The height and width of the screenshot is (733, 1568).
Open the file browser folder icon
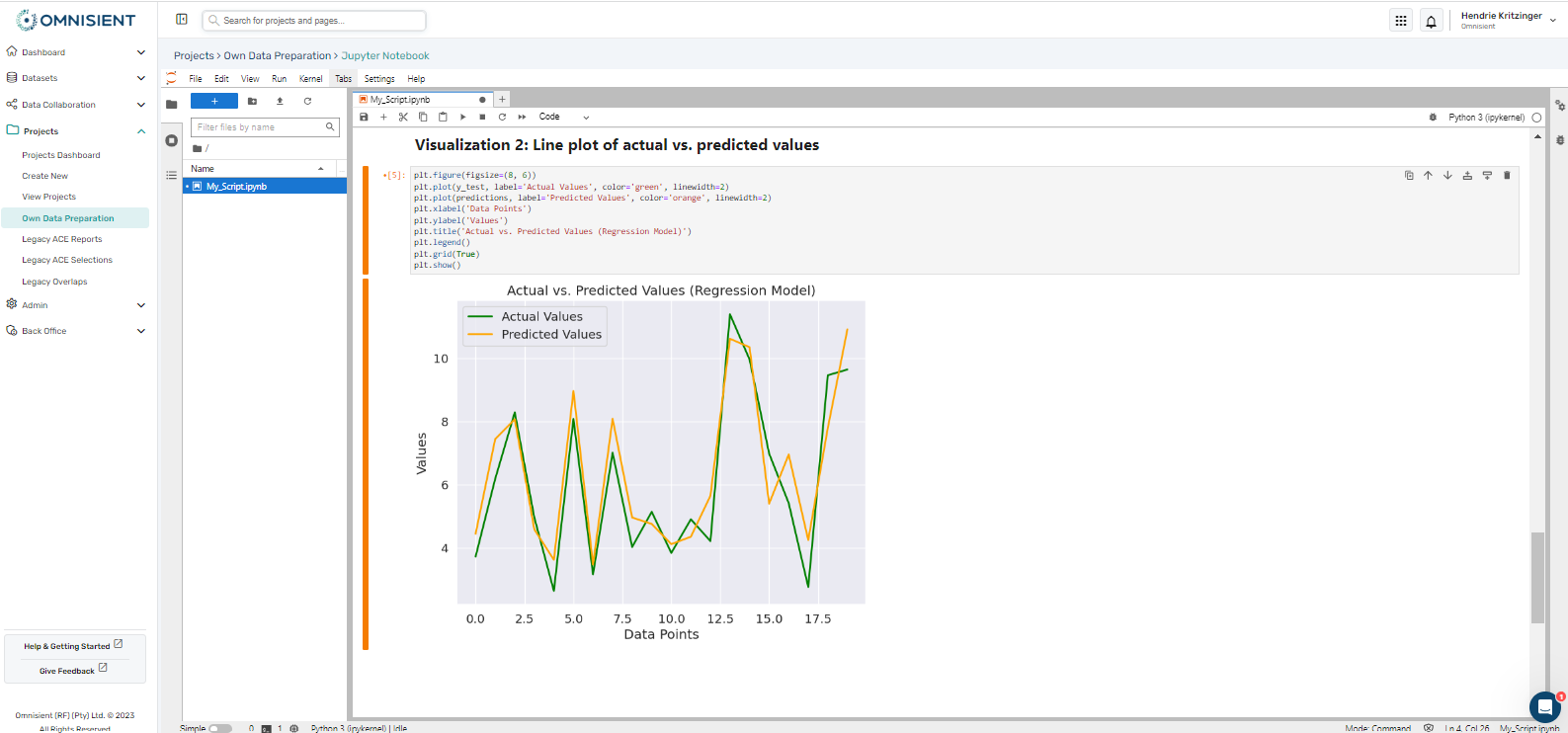172,104
